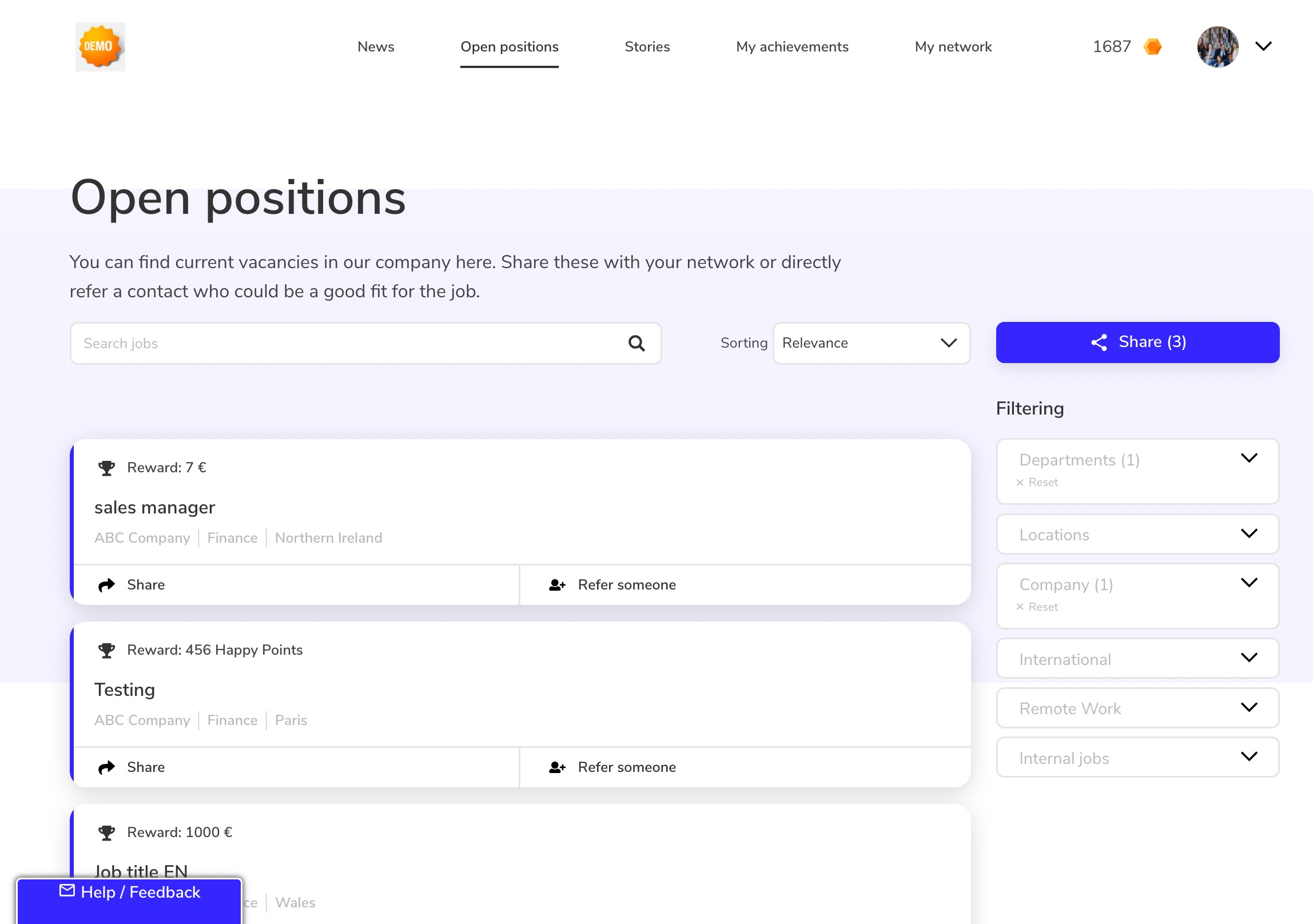Click refer person icon for sales manager

557,585
